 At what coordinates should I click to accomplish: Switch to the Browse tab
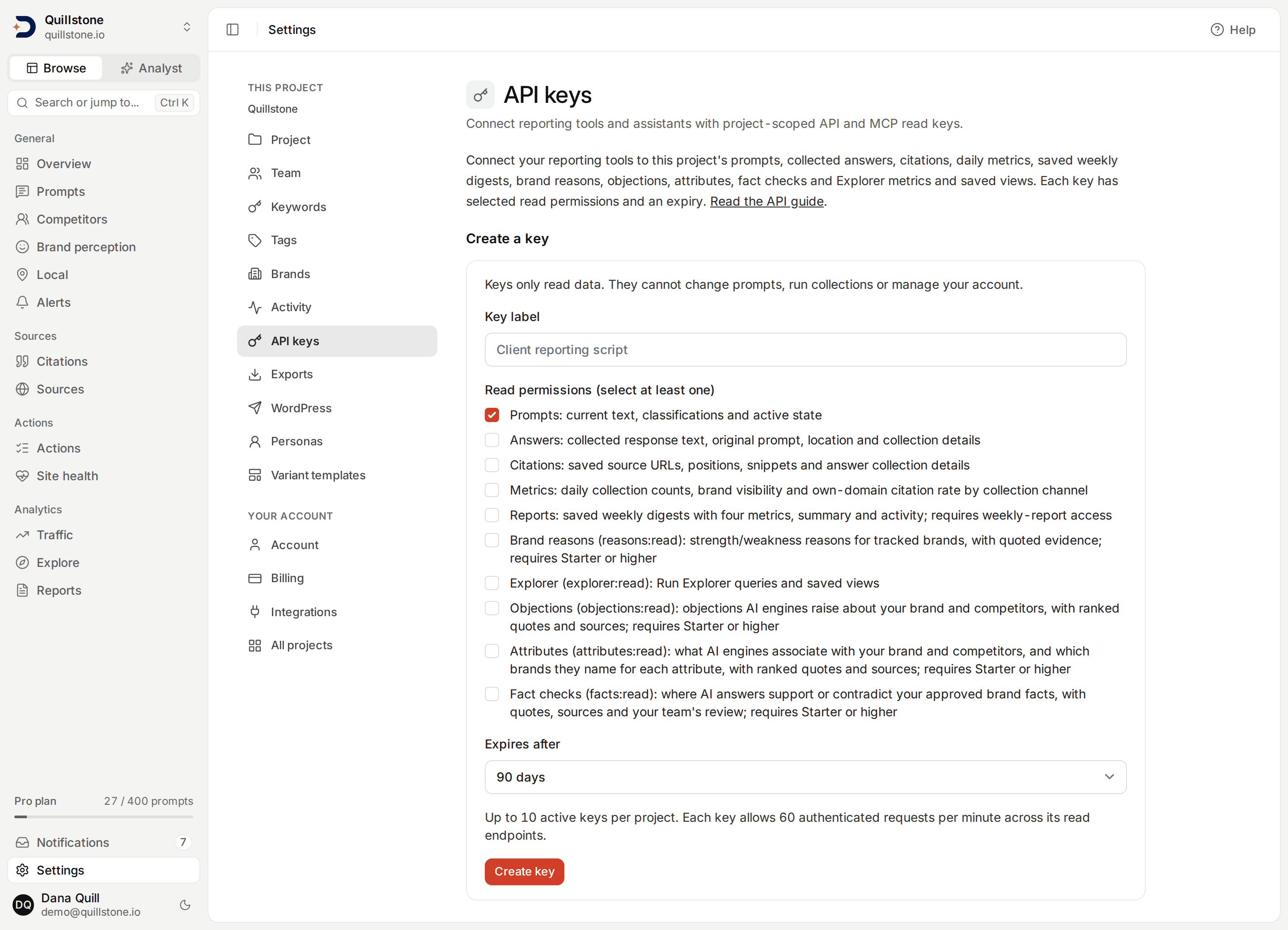pos(56,68)
